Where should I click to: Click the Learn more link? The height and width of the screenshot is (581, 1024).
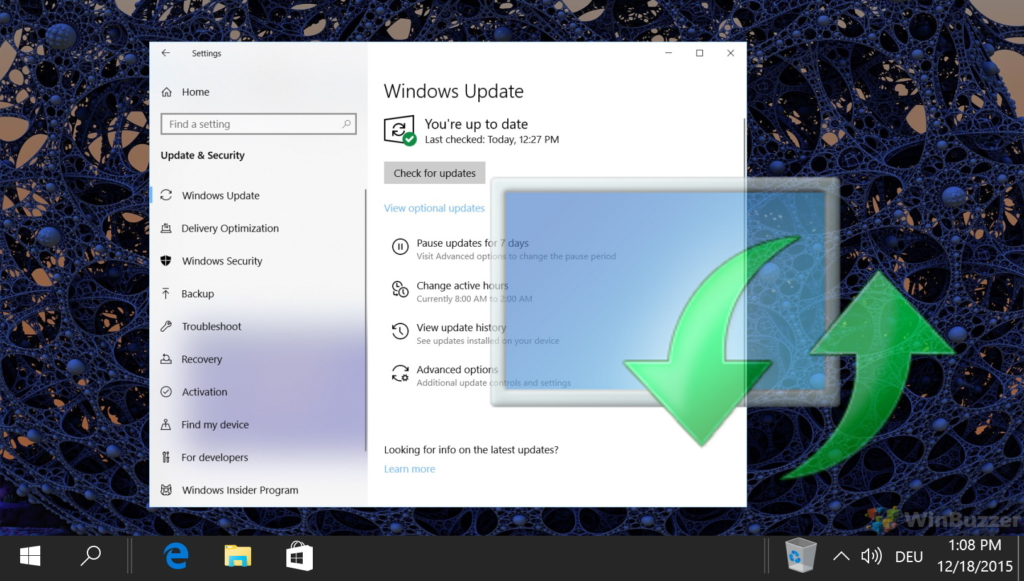pos(409,469)
